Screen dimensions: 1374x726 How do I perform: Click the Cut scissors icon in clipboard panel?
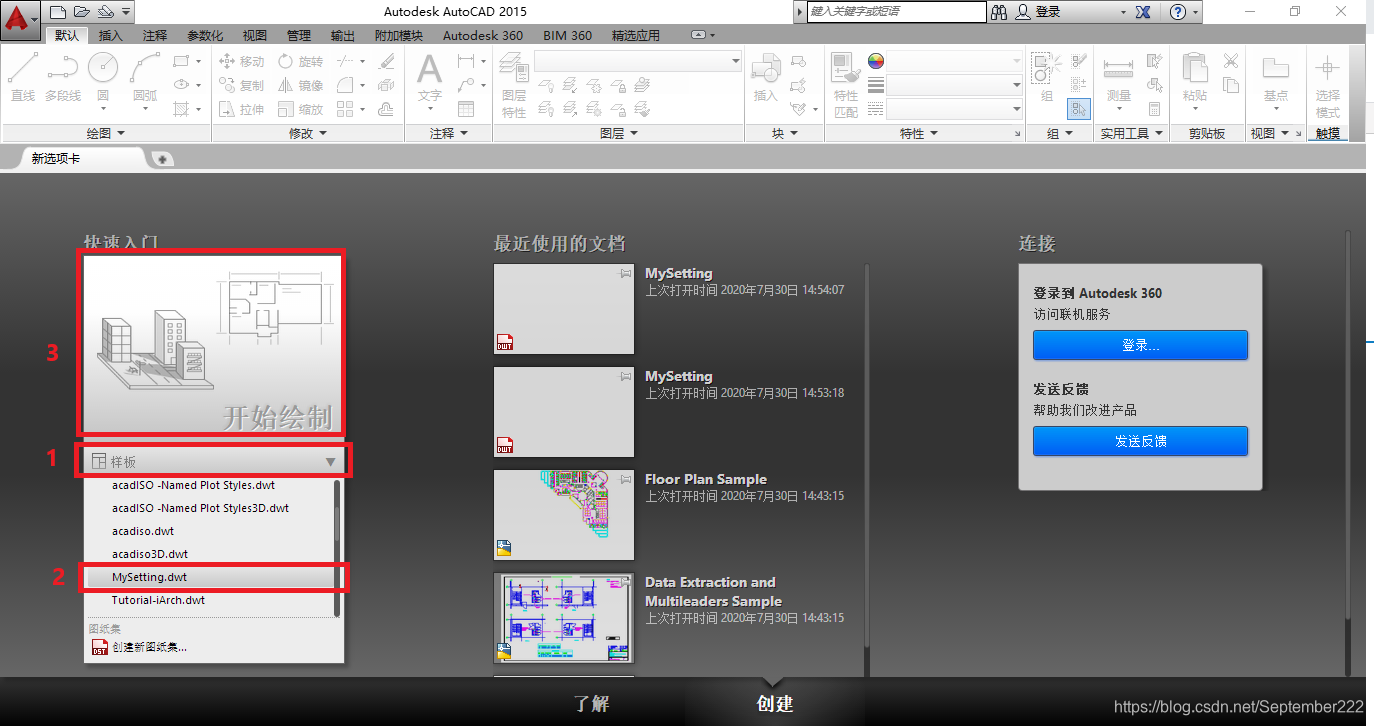[x=1231, y=61]
